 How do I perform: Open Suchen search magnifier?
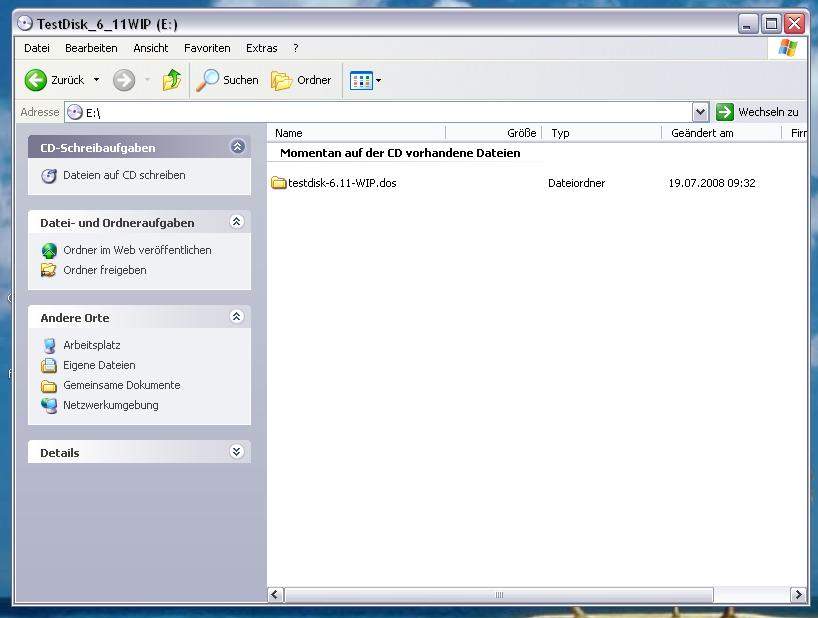pyautogui.click(x=227, y=80)
